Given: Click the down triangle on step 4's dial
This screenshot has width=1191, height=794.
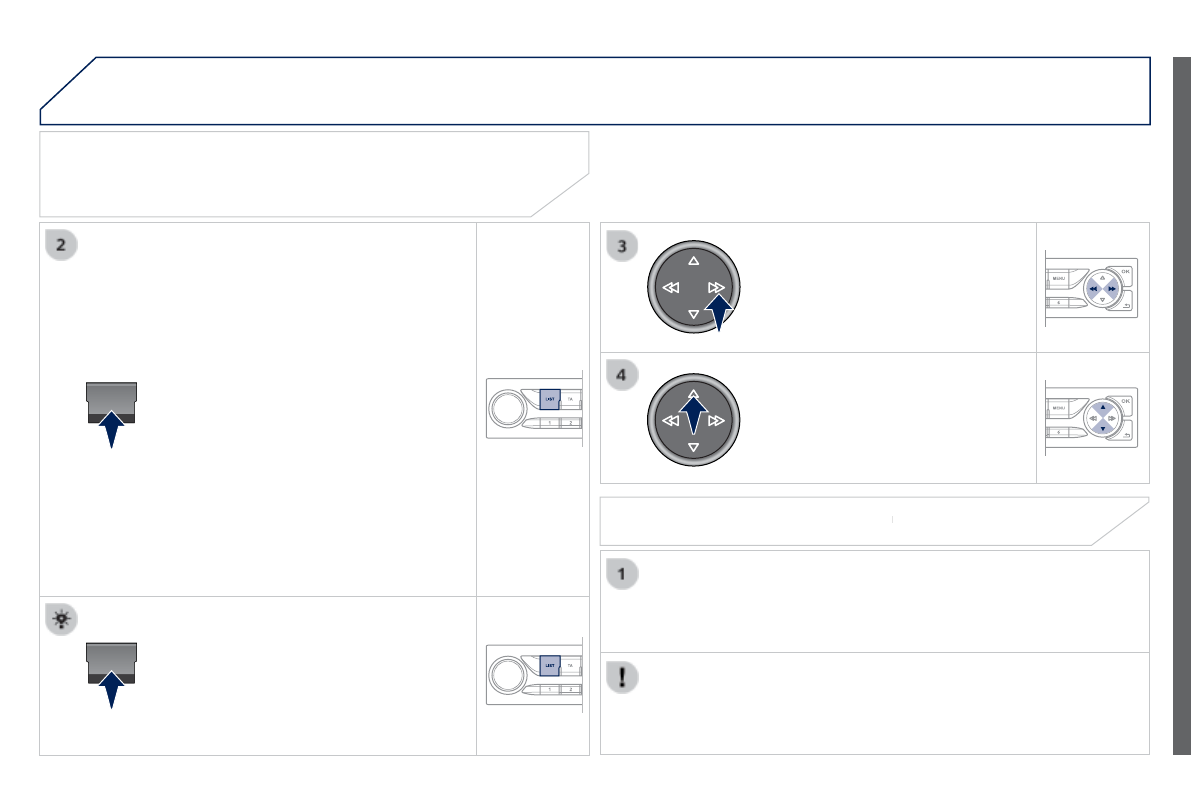Looking at the screenshot, I should click(x=693, y=448).
